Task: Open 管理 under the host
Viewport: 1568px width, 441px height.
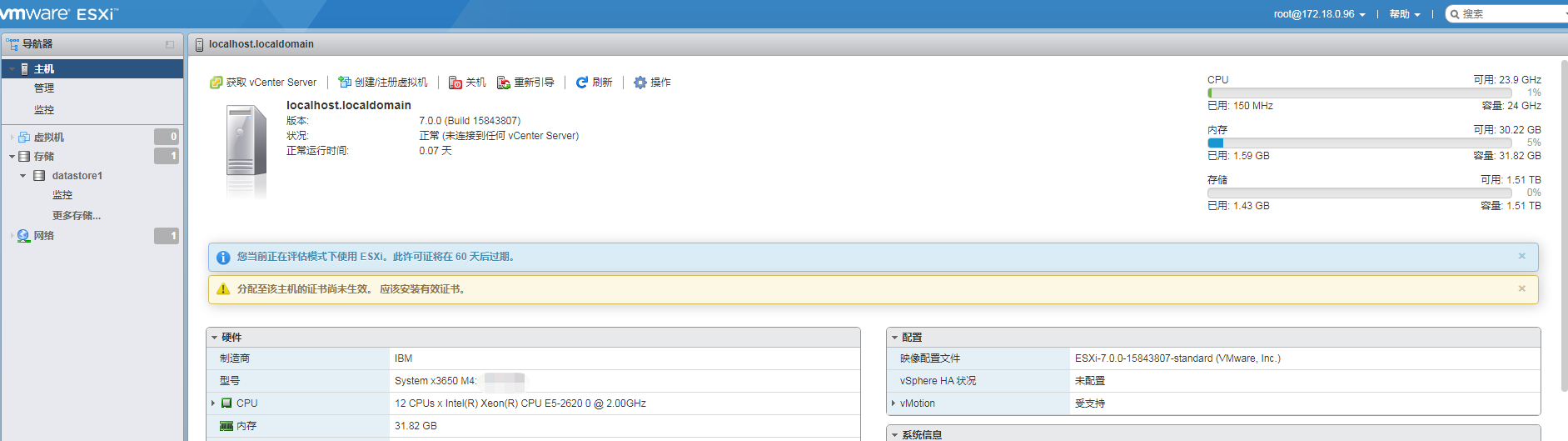Action: [x=44, y=88]
